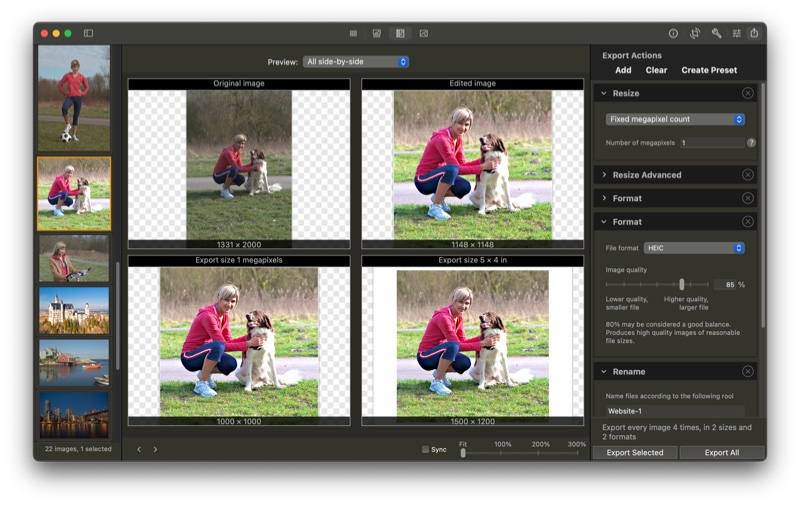Click Export Selected button
Screen dimensions: 800x505
coord(635,452)
